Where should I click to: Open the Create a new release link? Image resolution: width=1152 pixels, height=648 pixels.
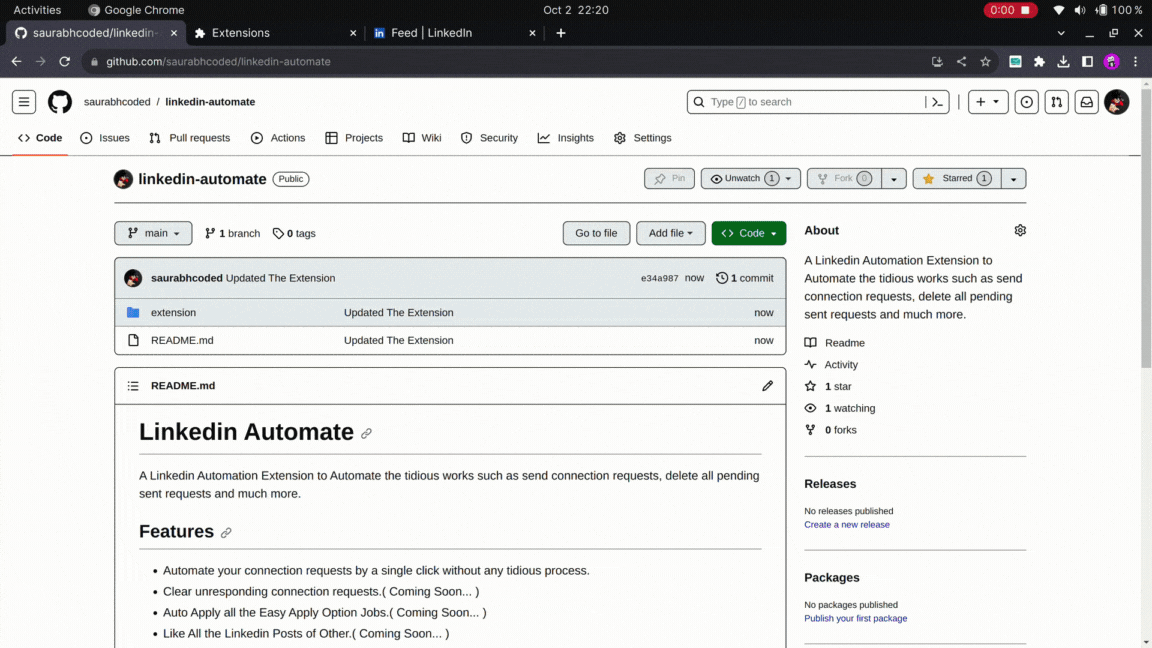(x=846, y=525)
